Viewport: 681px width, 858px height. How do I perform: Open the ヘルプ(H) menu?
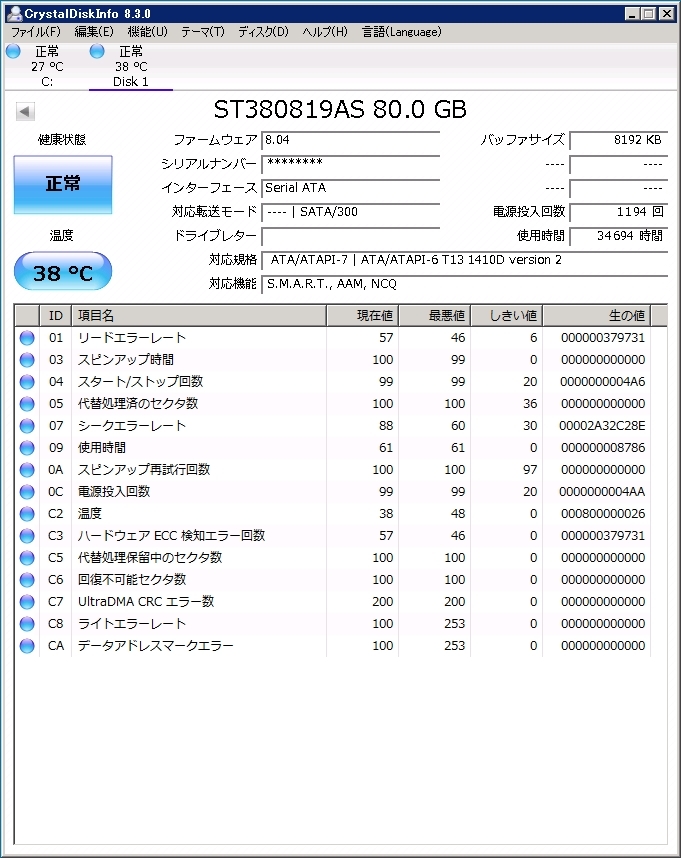pos(325,32)
